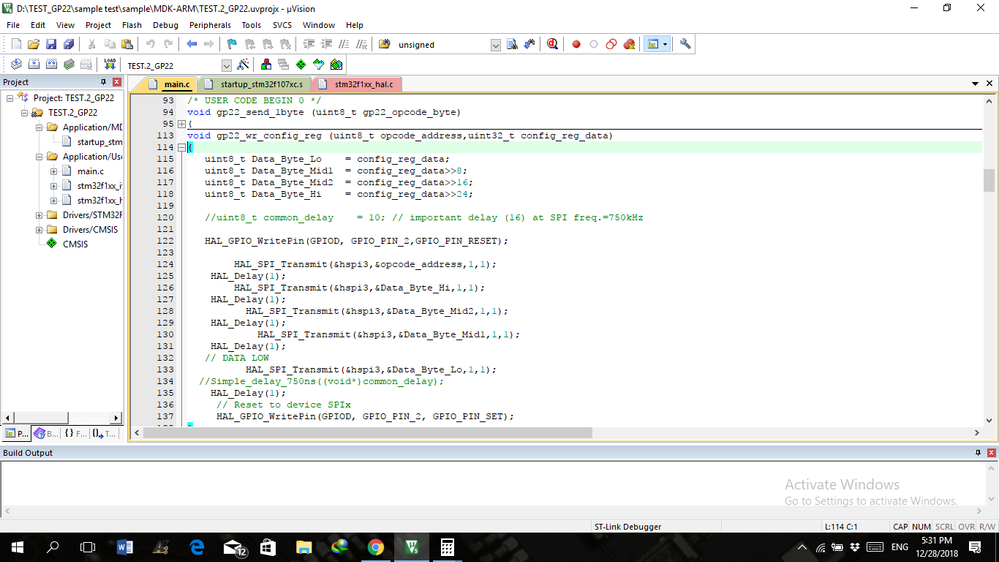Image resolution: width=999 pixels, height=562 pixels.
Task: Insert or remove a bookmark flag
Action: [232, 44]
